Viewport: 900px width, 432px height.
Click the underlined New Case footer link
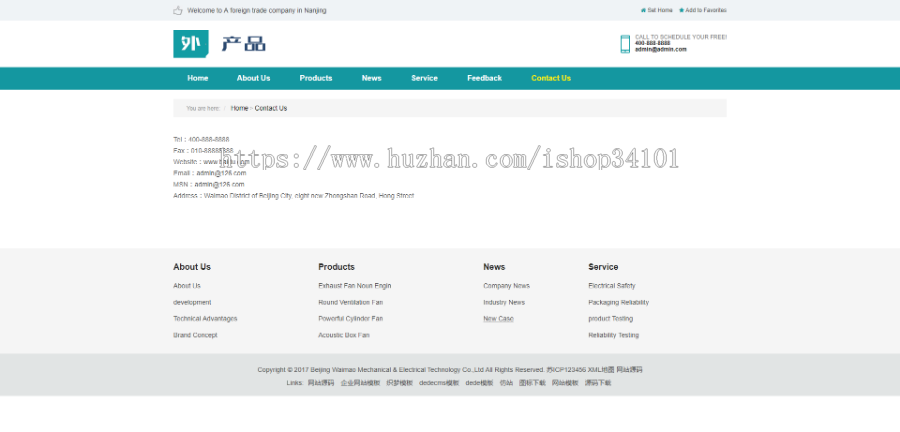tap(498, 319)
